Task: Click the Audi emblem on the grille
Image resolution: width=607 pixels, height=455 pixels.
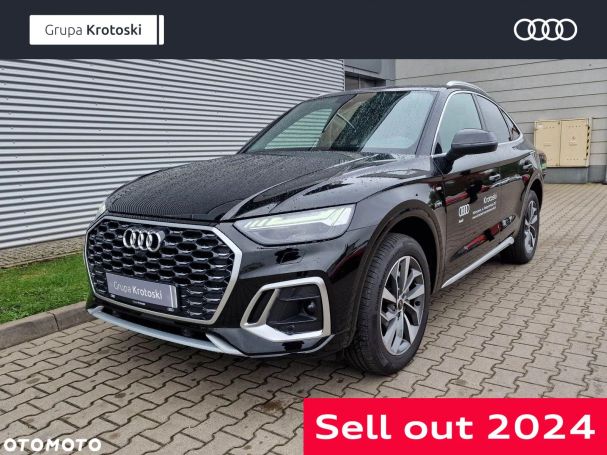Action: point(143,239)
